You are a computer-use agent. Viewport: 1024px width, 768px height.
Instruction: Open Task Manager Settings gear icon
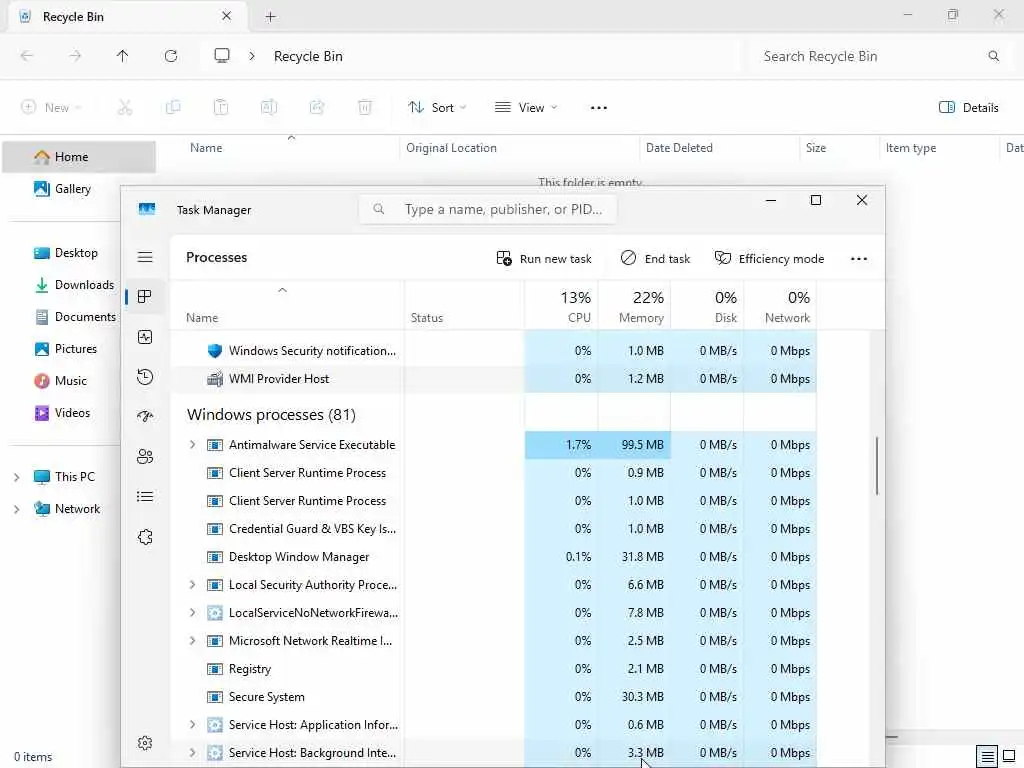145,743
